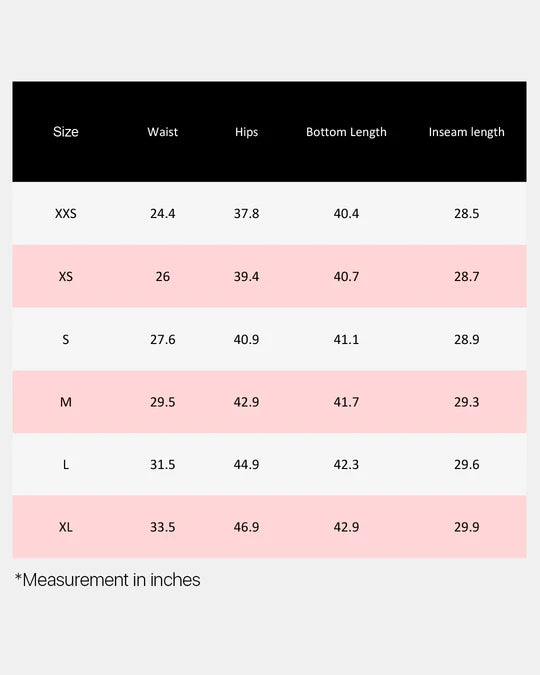Click the XL hips value 46.9

click(246, 527)
